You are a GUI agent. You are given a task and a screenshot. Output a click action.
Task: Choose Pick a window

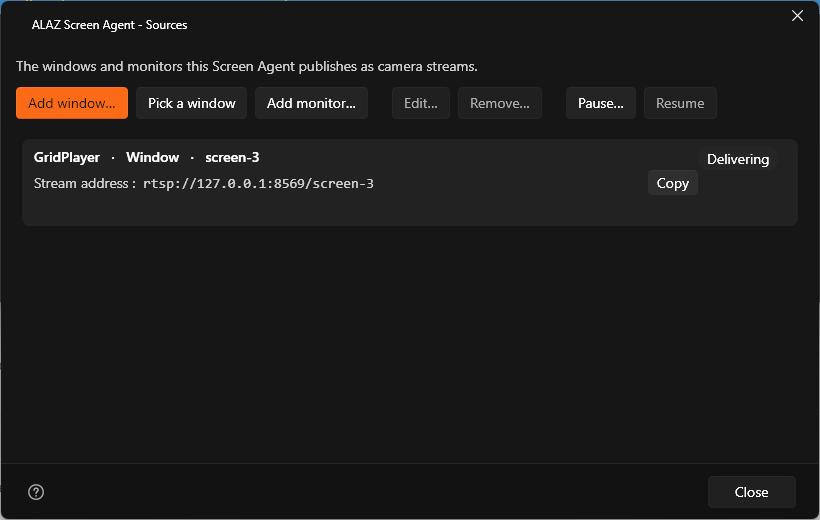[x=191, y=103]
